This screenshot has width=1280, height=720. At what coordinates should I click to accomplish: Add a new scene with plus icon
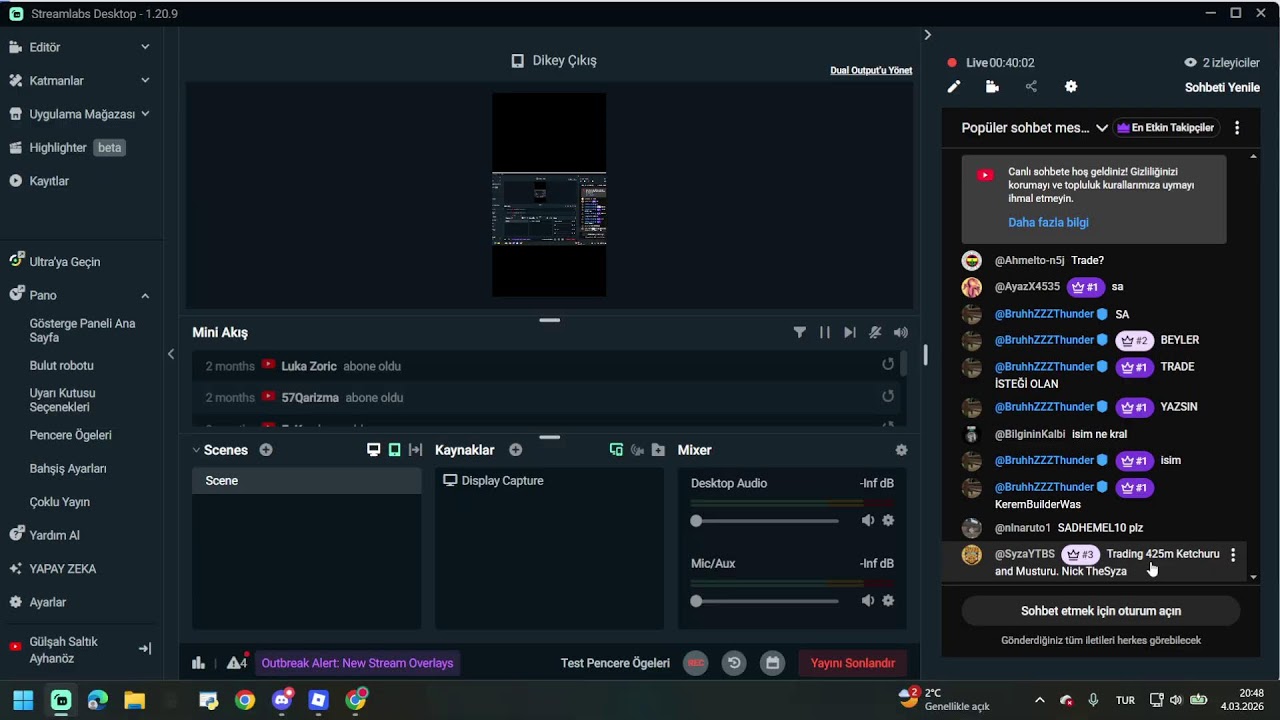coord(266,450)
